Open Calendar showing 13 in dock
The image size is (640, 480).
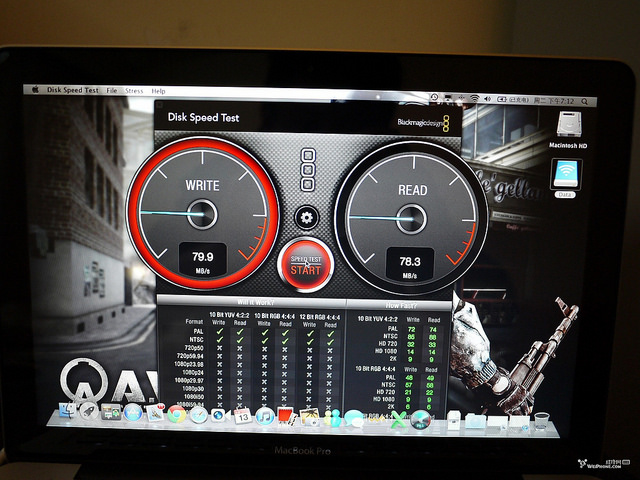tap(243, 416)
